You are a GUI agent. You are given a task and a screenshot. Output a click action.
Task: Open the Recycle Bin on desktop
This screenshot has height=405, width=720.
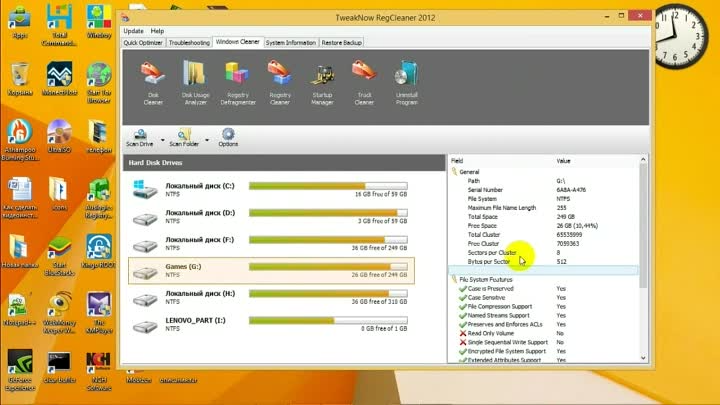coord(20,79)
